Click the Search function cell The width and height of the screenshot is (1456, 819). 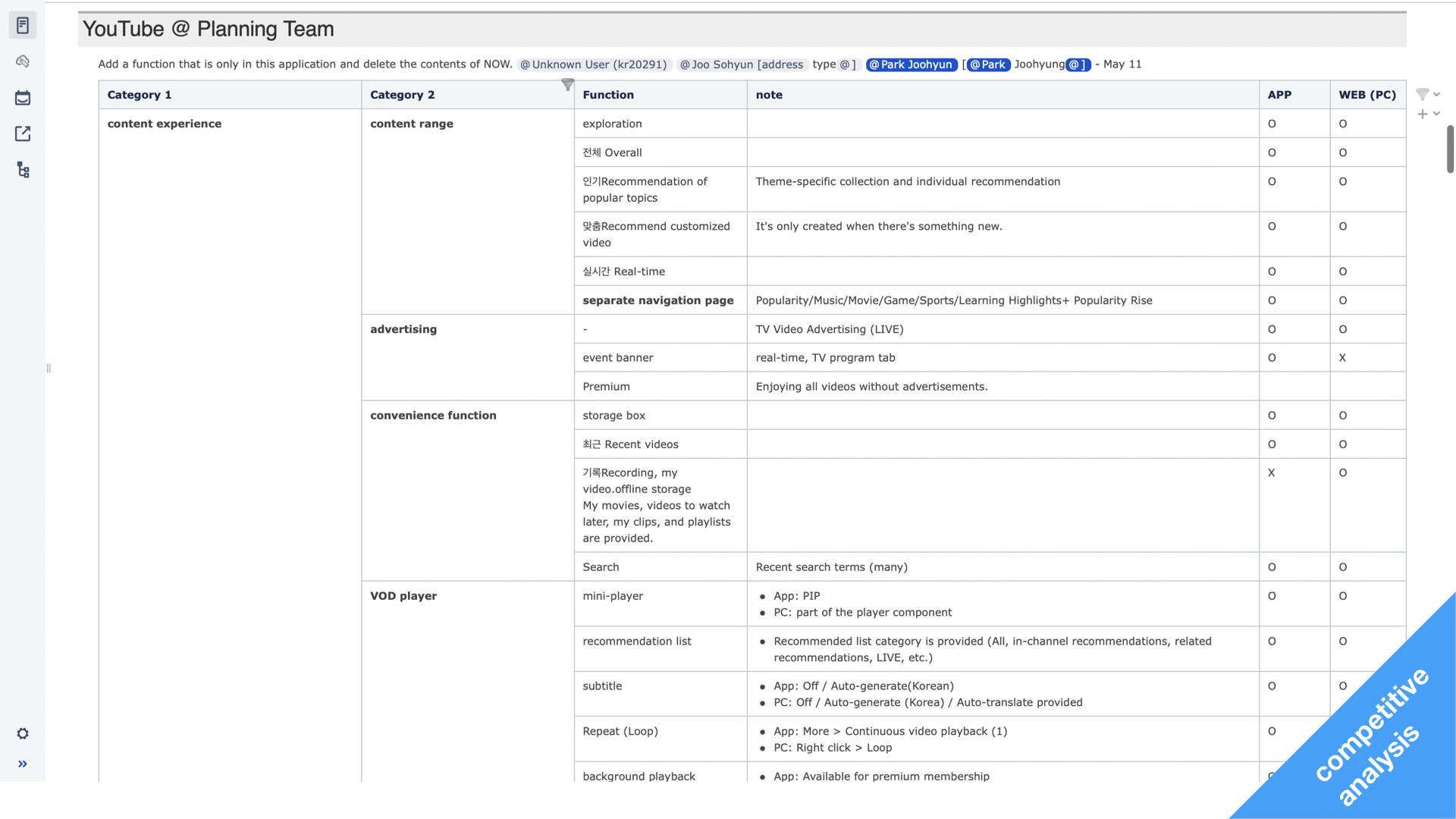click(660, 567)
